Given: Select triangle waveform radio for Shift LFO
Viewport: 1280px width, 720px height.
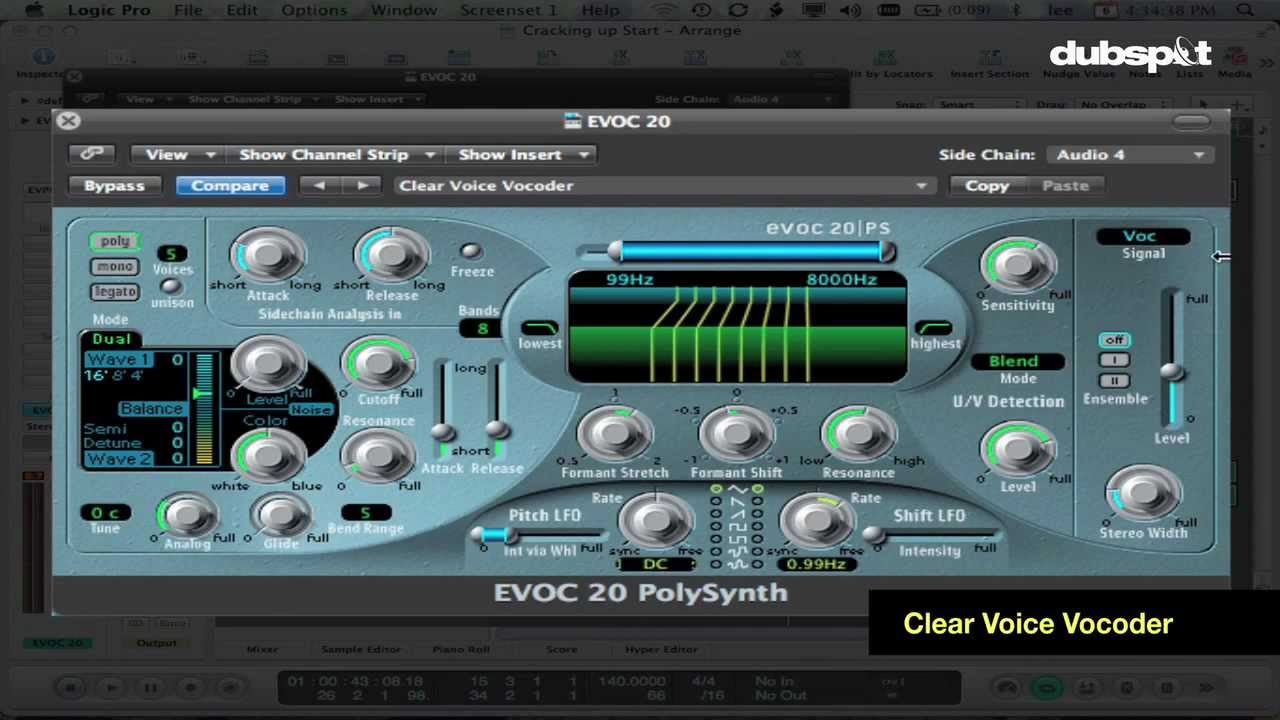Looking at the screenshot, I should point(758,489).
